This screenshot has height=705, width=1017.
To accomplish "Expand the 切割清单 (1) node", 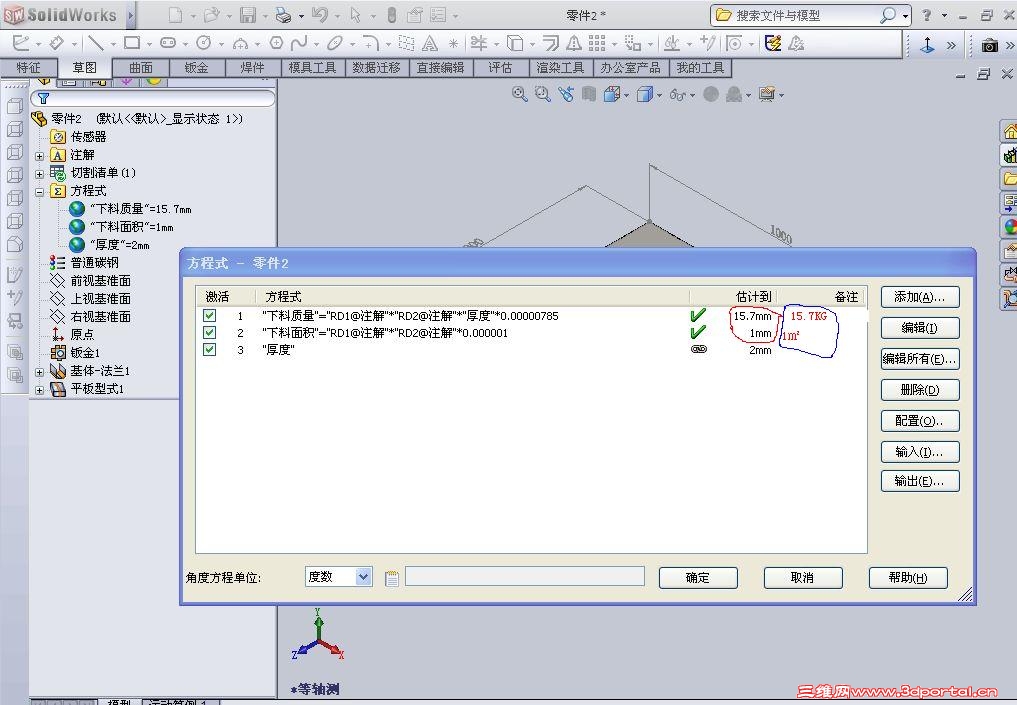I will [40, 174].
